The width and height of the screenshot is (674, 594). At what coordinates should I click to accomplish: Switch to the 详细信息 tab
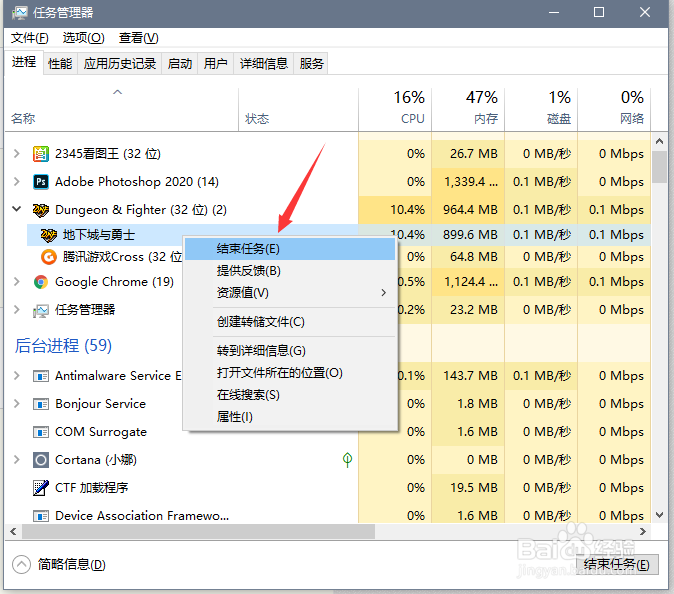pos(263,64)
